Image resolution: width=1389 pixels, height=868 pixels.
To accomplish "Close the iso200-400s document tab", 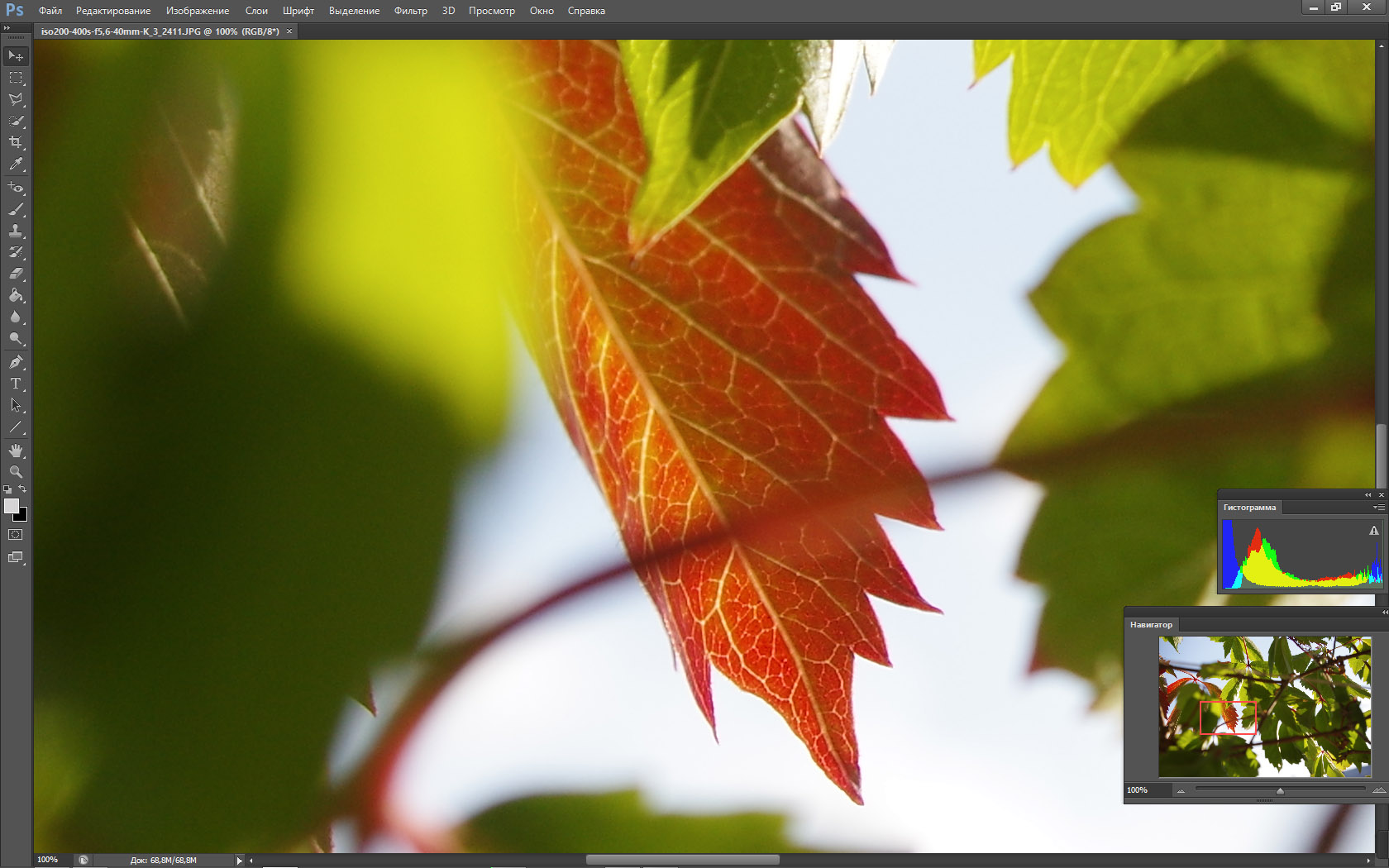I will (289, 31).
